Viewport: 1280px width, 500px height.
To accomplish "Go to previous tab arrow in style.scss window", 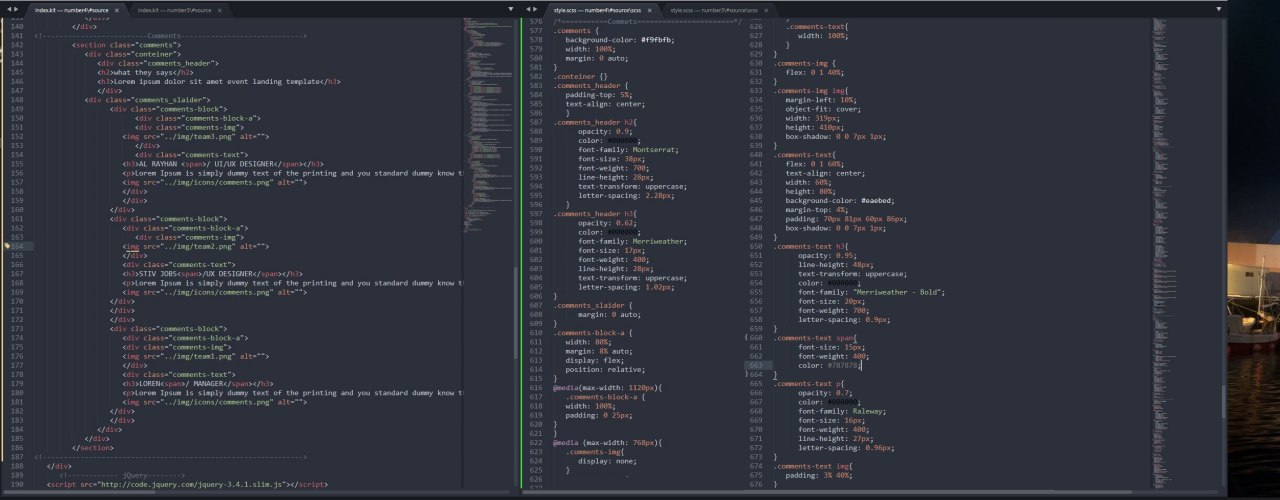I will click(x=527, y=9).
